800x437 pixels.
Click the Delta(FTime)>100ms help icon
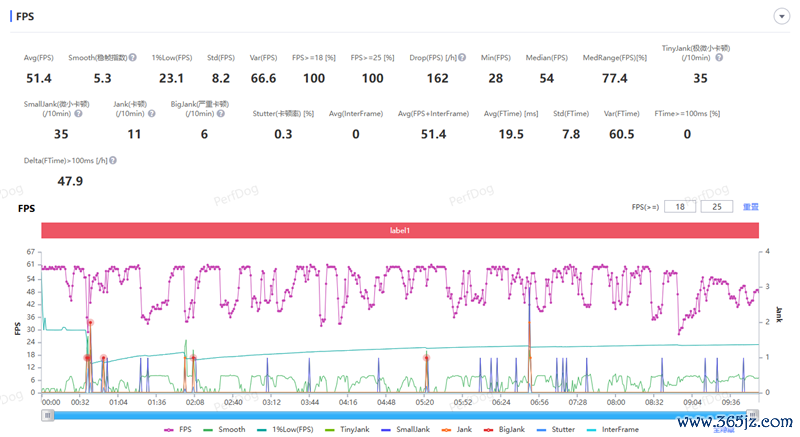(113, 161)
